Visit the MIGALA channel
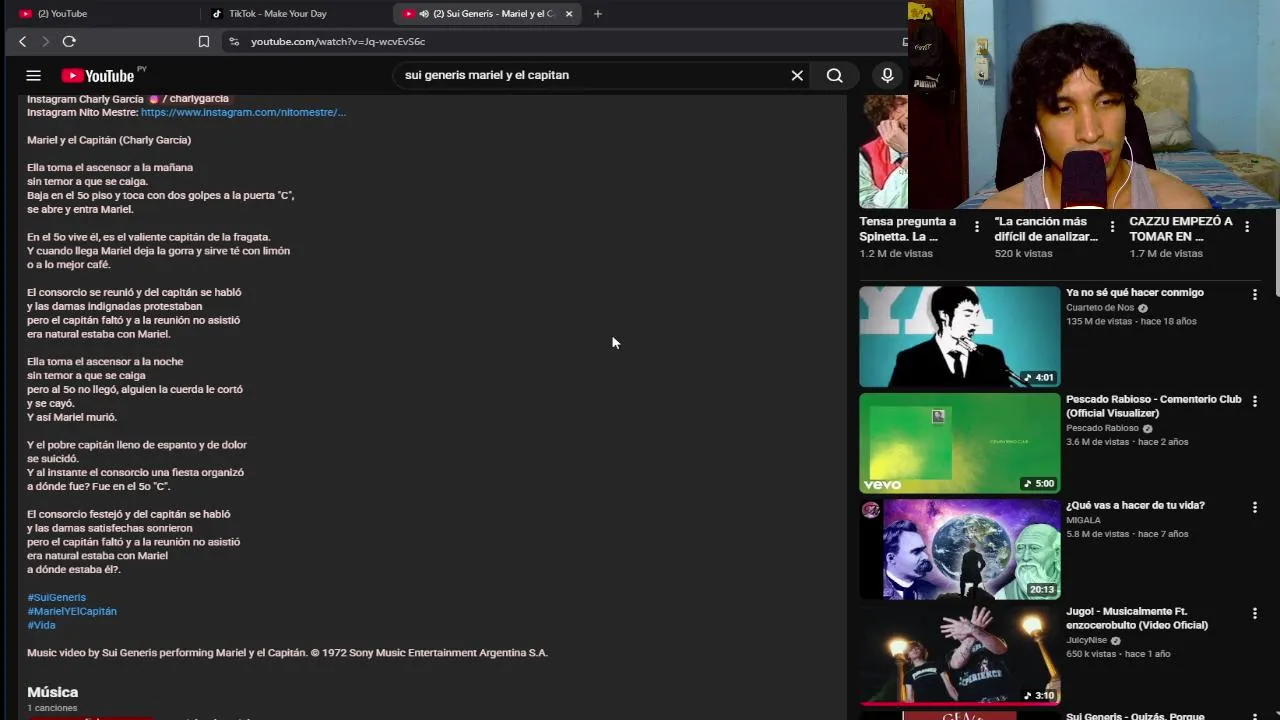1280x720 pixels. pos(1083,520)
